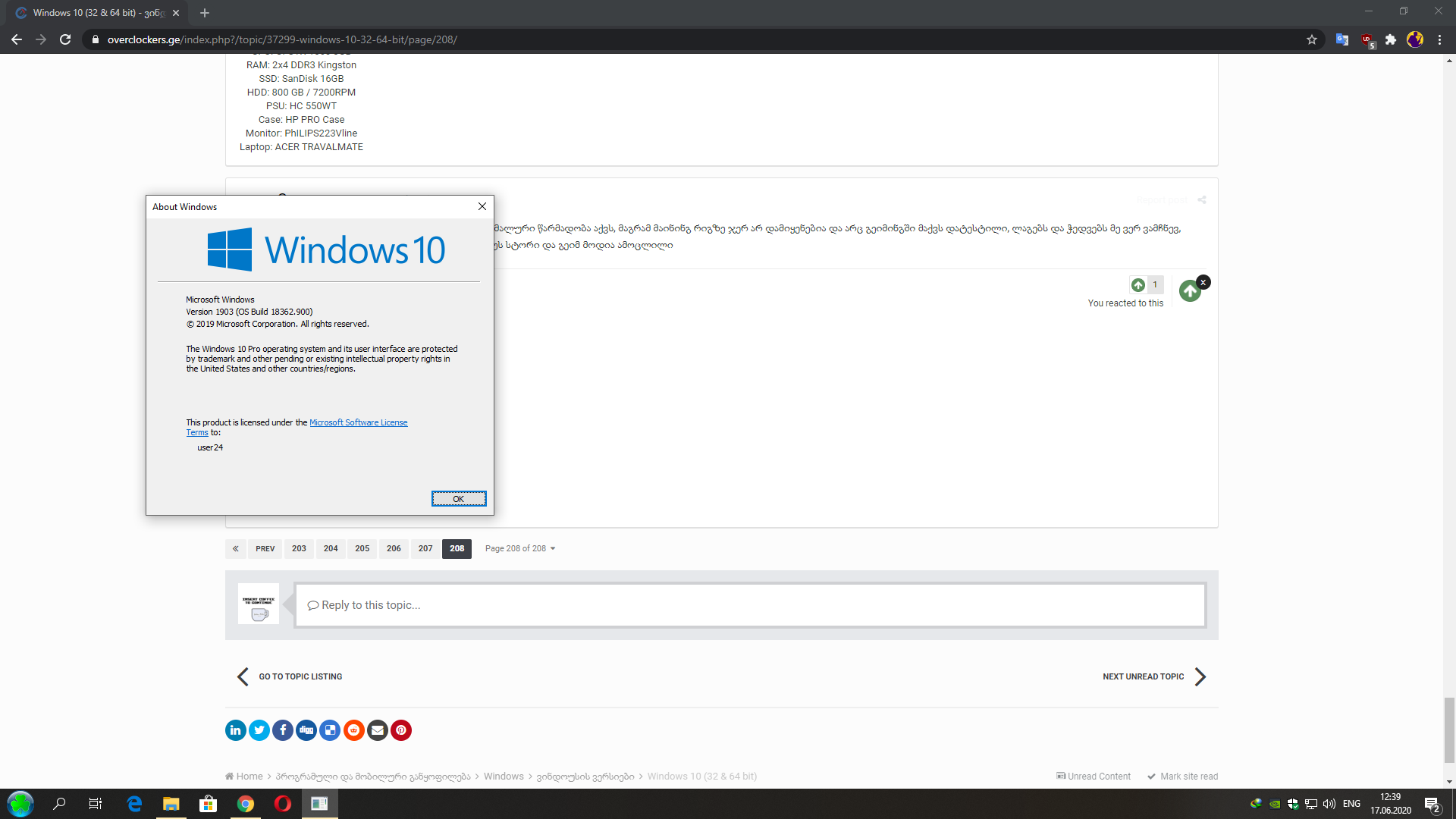Click the Reply to this topic field
The width and height of the screenshot is (1456, 819).
pos(749,605)
